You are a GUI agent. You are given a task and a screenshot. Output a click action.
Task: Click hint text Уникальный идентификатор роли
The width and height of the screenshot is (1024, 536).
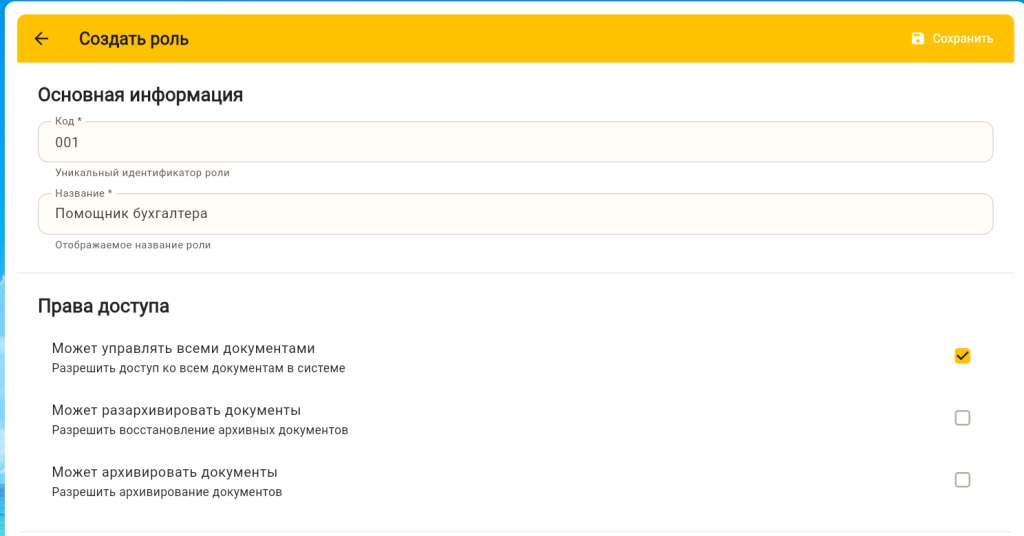pyautogui.click(x=142, y=173)
